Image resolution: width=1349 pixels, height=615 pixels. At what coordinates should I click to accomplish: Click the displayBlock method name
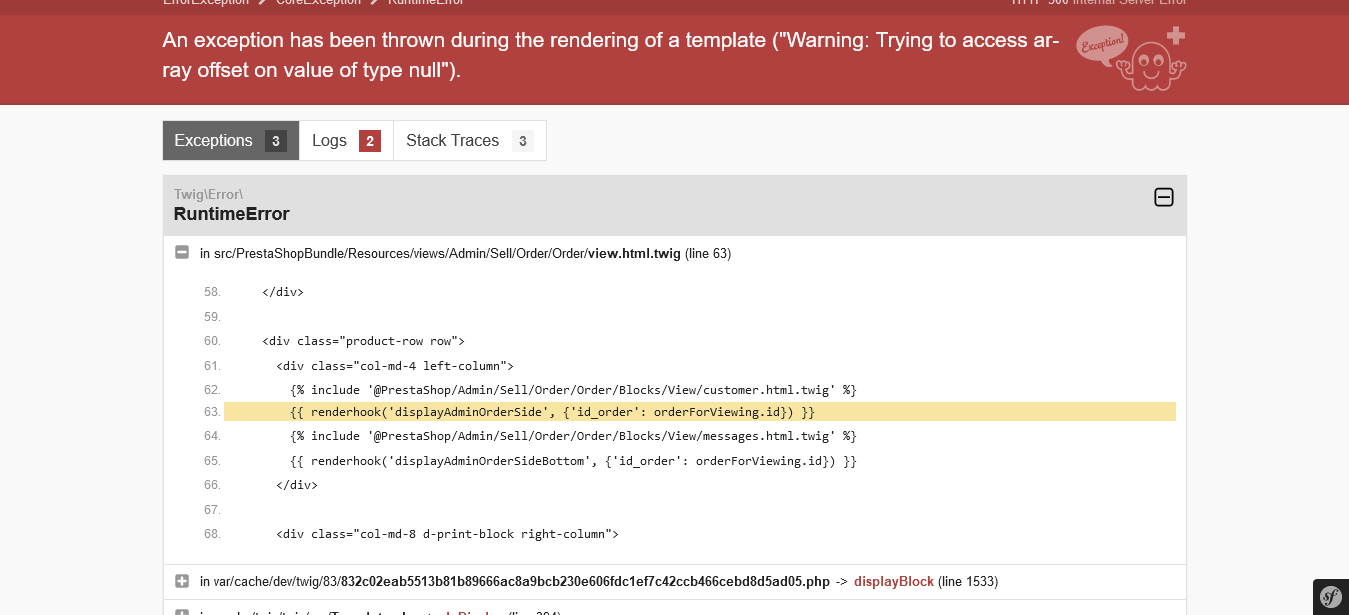[893, 581]
